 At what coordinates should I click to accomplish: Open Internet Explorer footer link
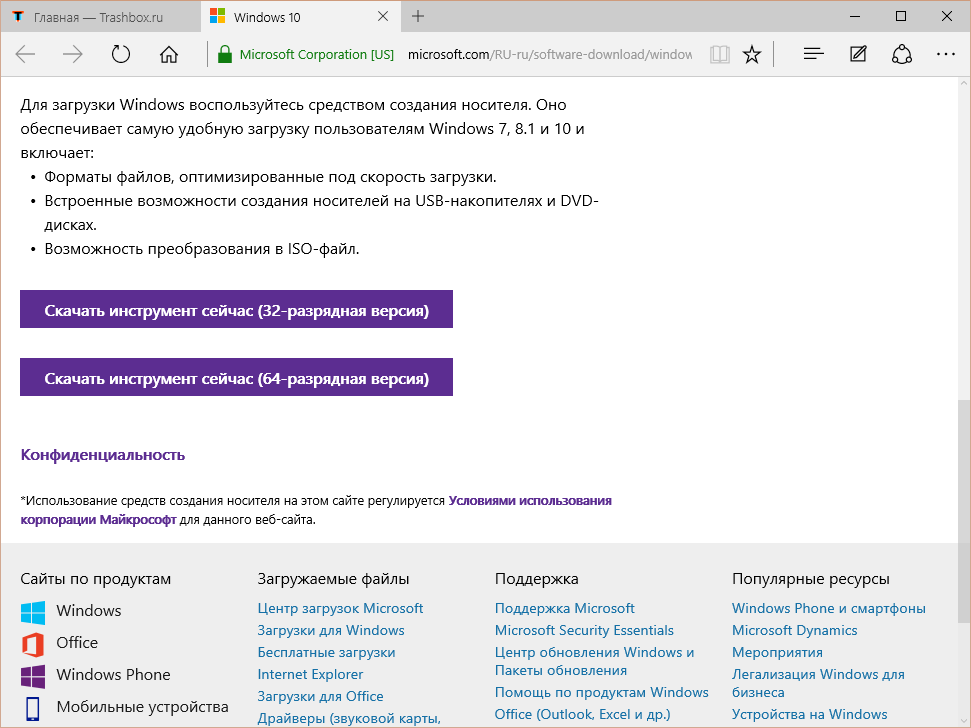(x=310, y=674)
